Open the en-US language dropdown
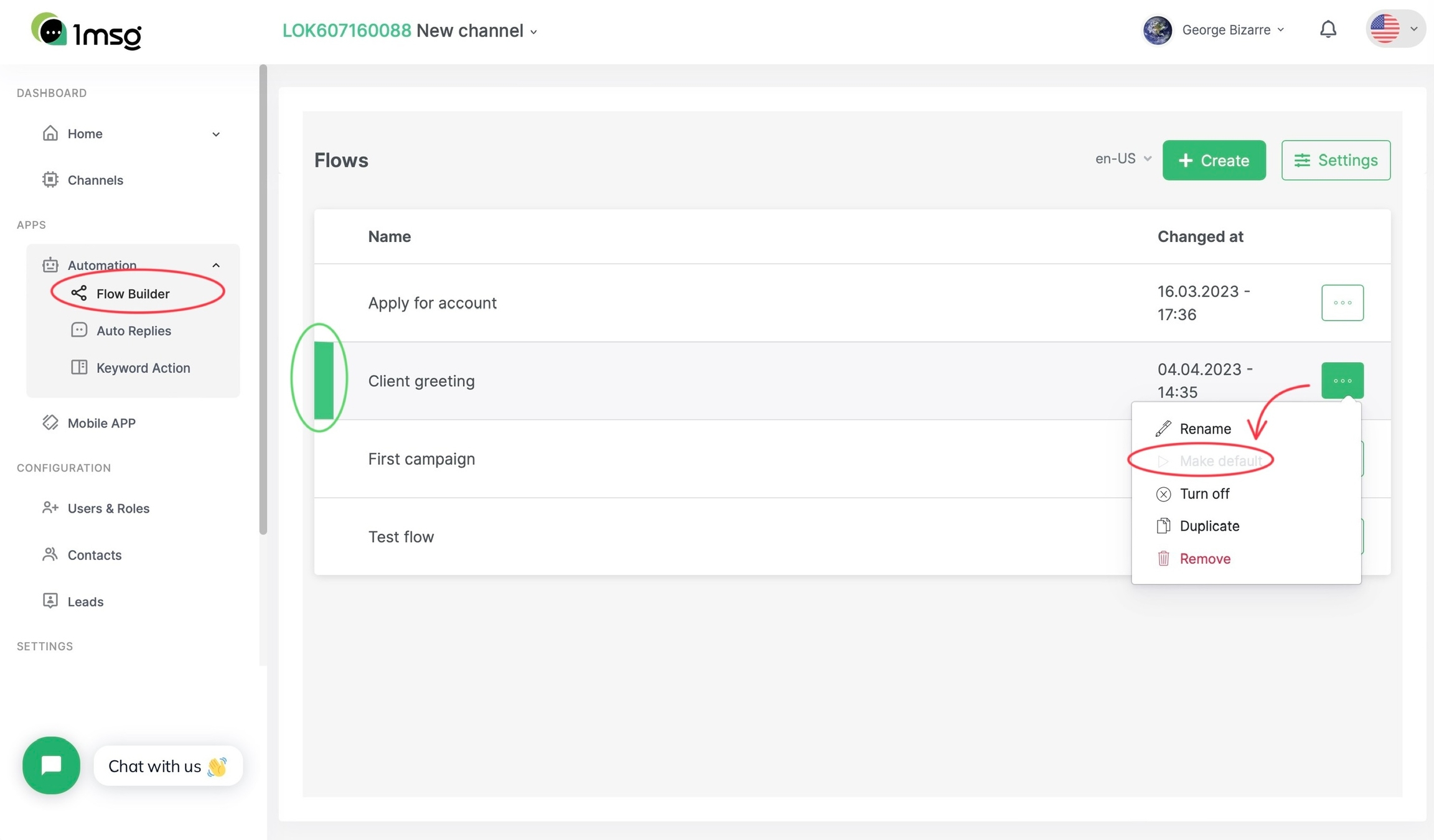The image size is (1434, 840). click(x=1123, y=159)
